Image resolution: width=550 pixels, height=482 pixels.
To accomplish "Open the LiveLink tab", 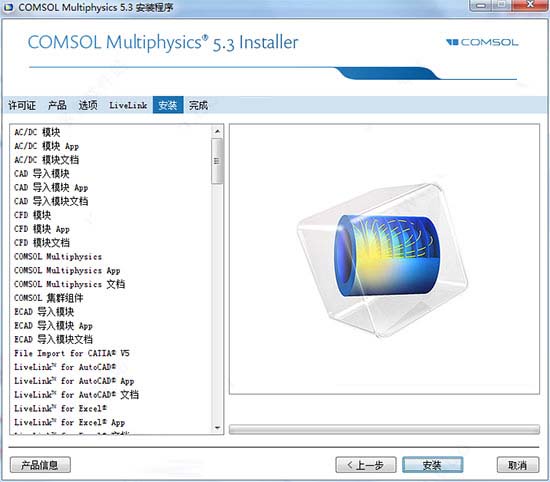I will [128, 105].
